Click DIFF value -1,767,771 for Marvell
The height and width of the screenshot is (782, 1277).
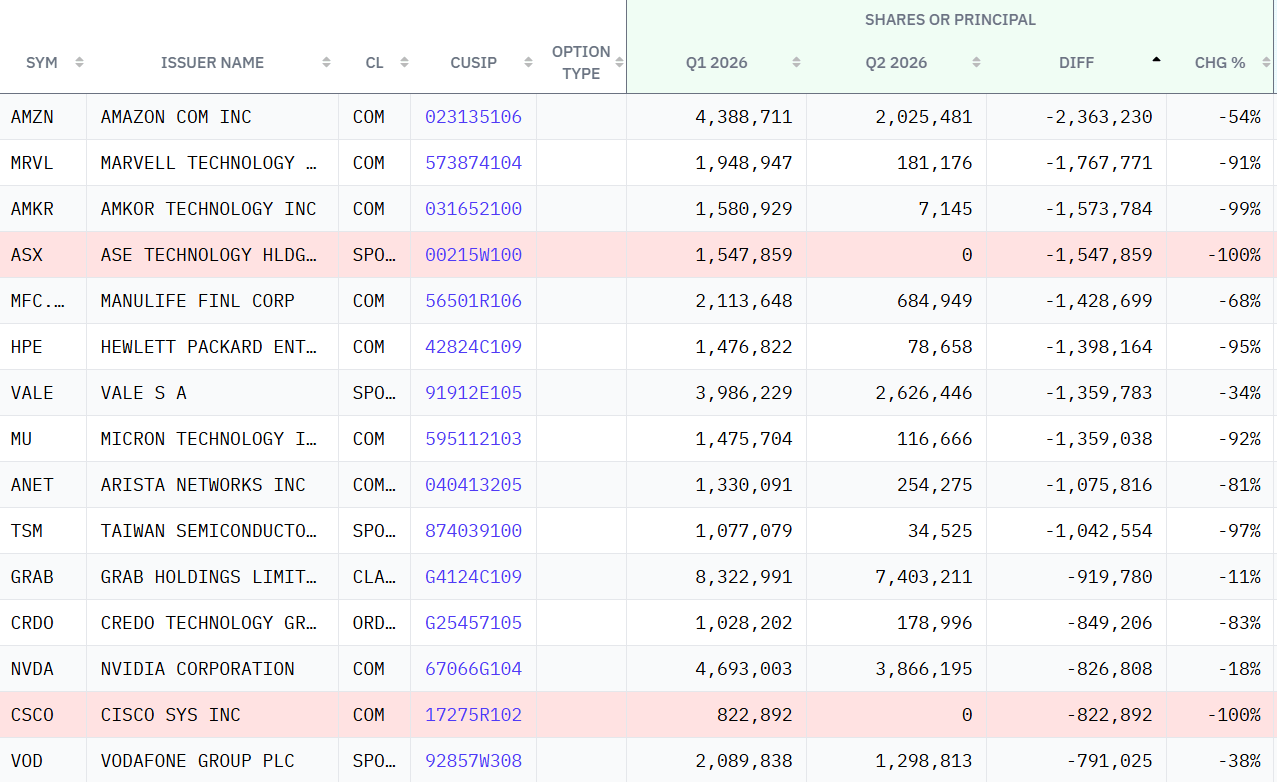(1099, 163)
